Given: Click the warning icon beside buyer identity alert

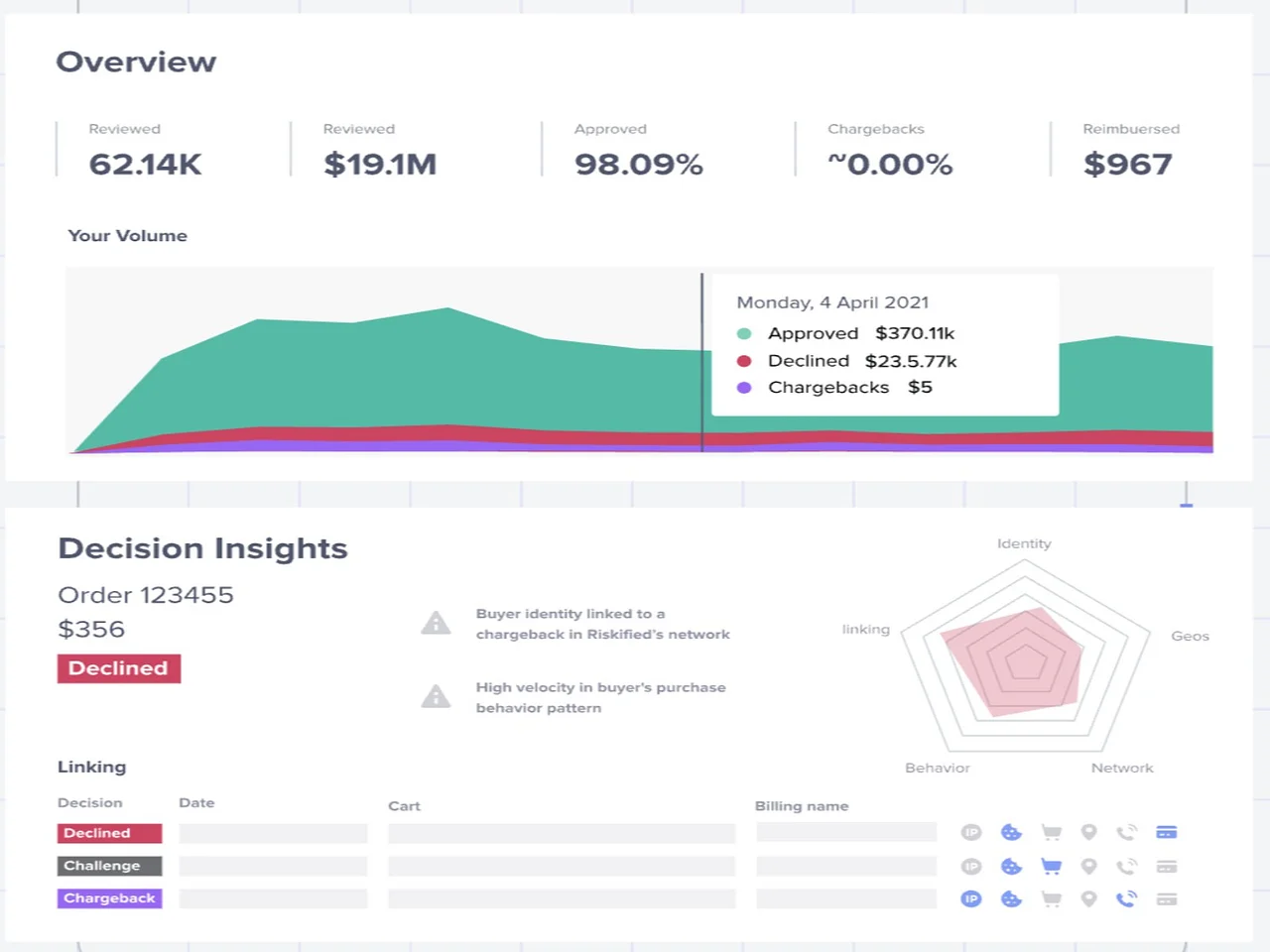Looking at the screenshot, I should coord(436,624).
